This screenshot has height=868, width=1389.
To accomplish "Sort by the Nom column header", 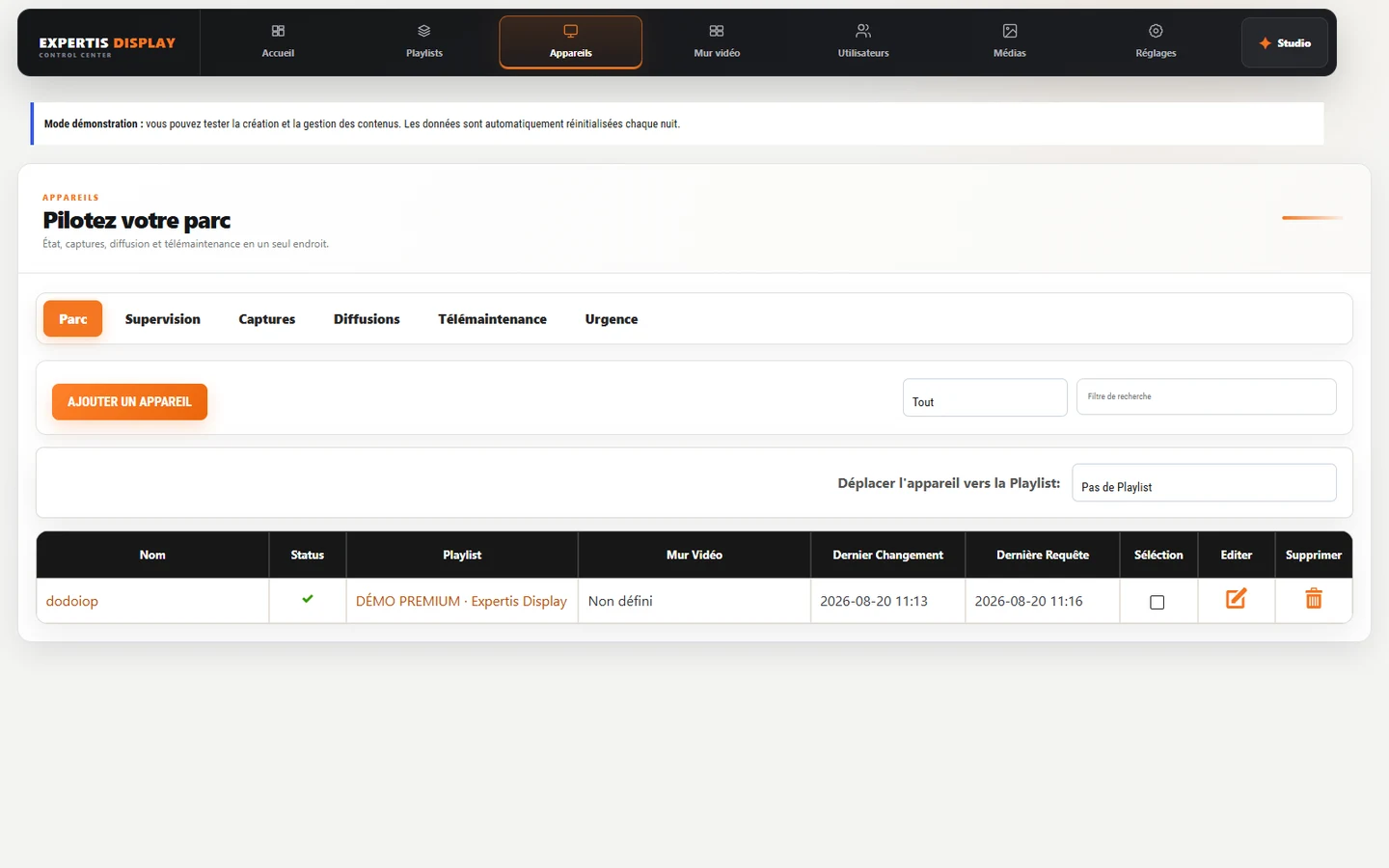I will pos(152,555).
